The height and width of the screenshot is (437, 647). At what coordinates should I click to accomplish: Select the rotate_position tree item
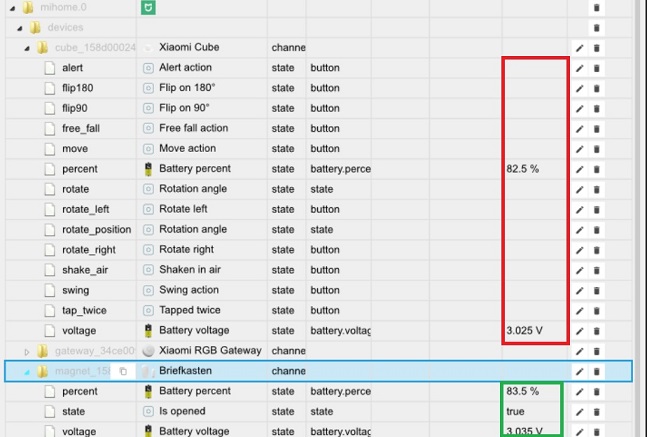click(x=97, y=229)
